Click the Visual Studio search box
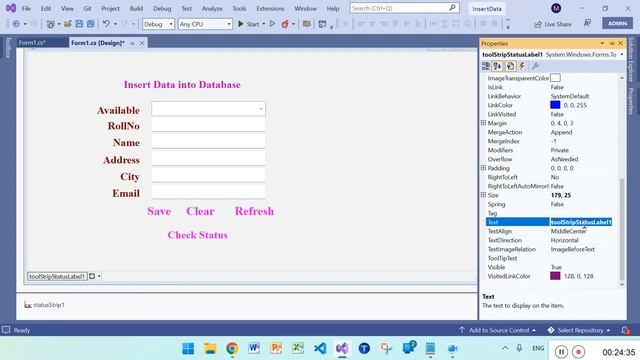Viewport: 640px width, 360px height. click(404, 8)
